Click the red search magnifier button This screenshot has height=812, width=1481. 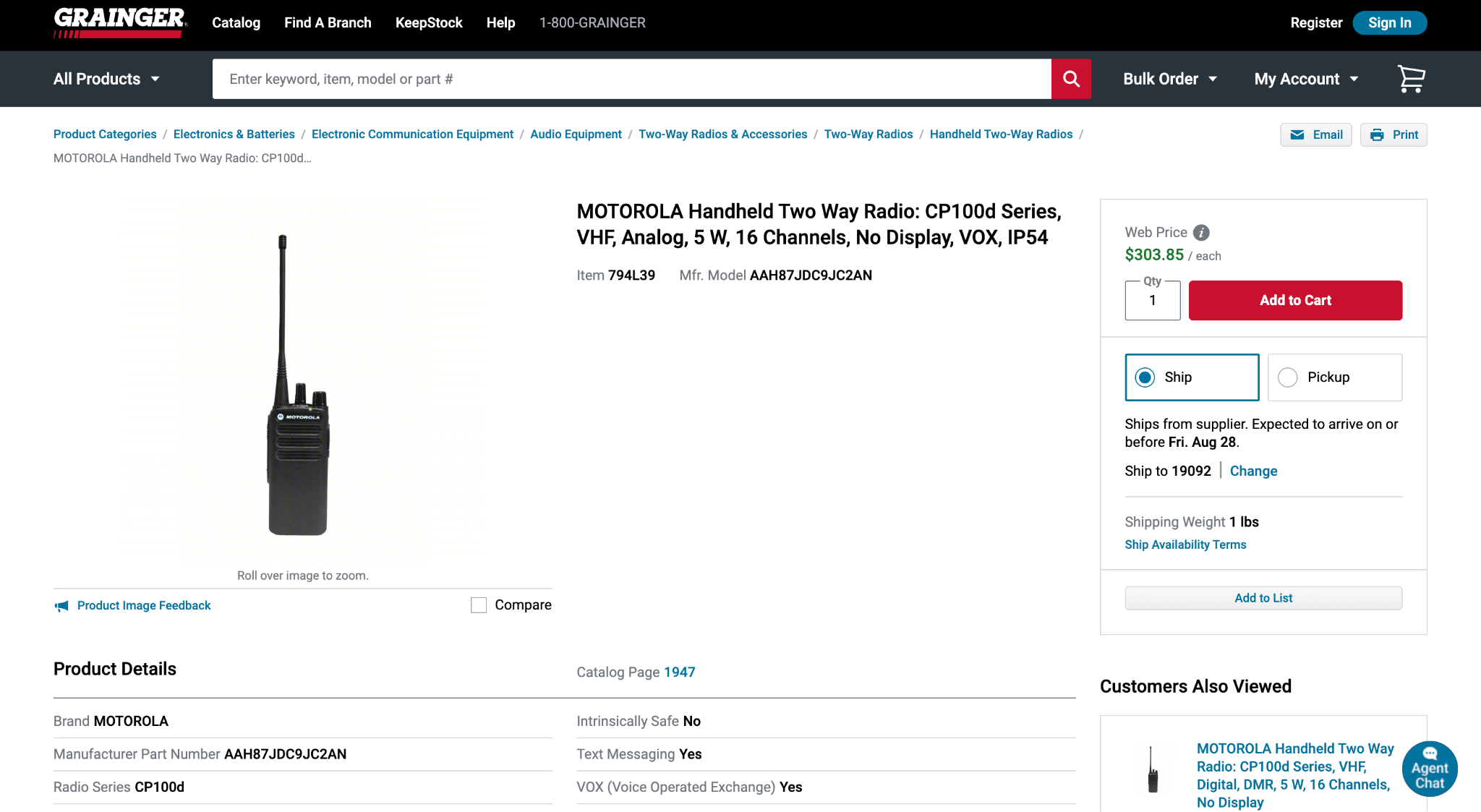(1071, 79)
